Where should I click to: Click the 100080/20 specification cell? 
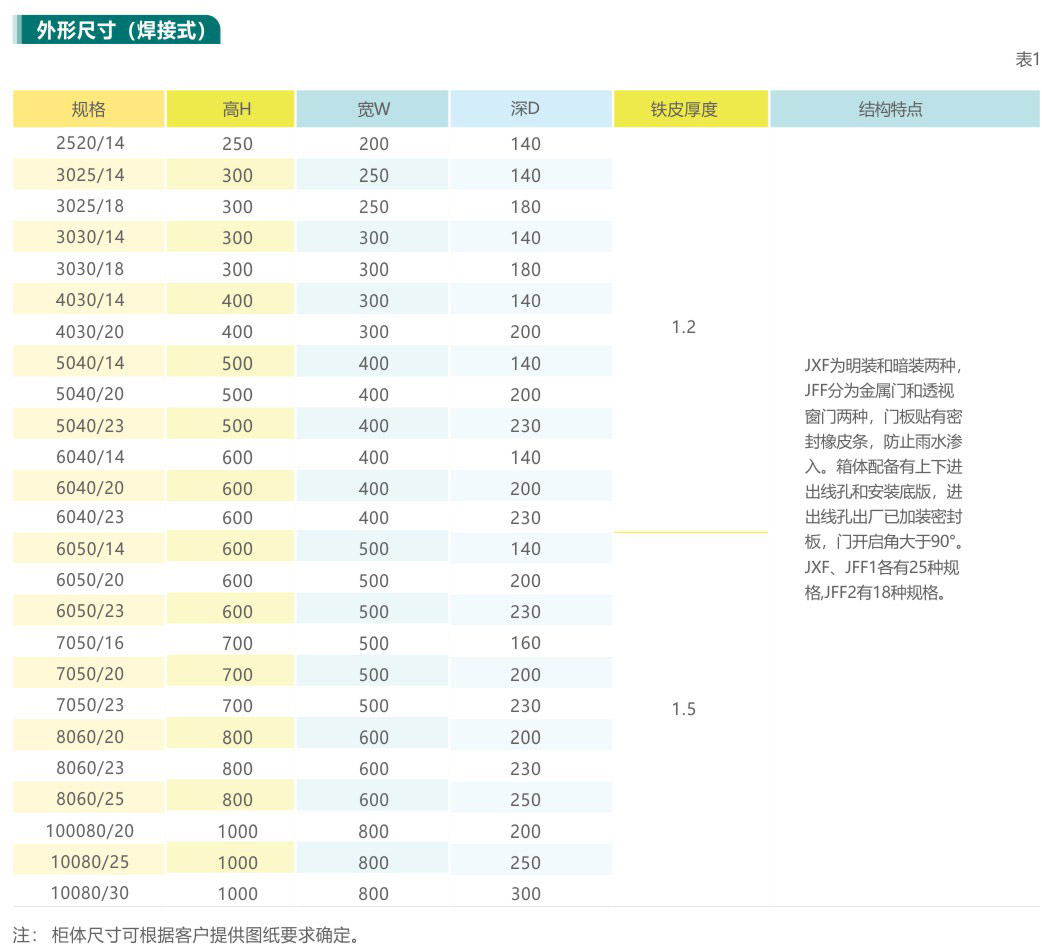[90, 830]
